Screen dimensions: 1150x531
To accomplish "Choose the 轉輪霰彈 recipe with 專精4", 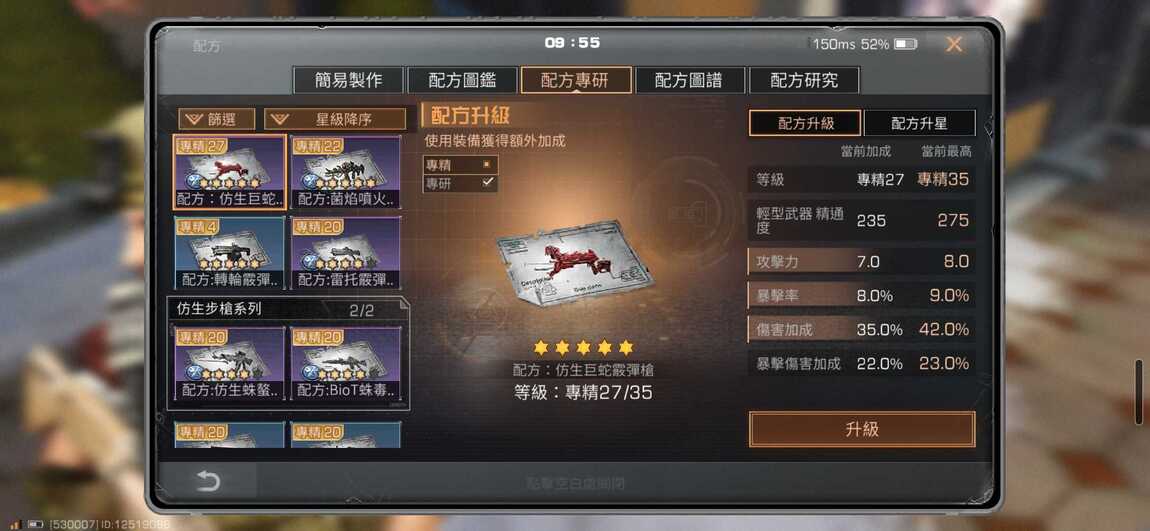I will pos(230,253).
